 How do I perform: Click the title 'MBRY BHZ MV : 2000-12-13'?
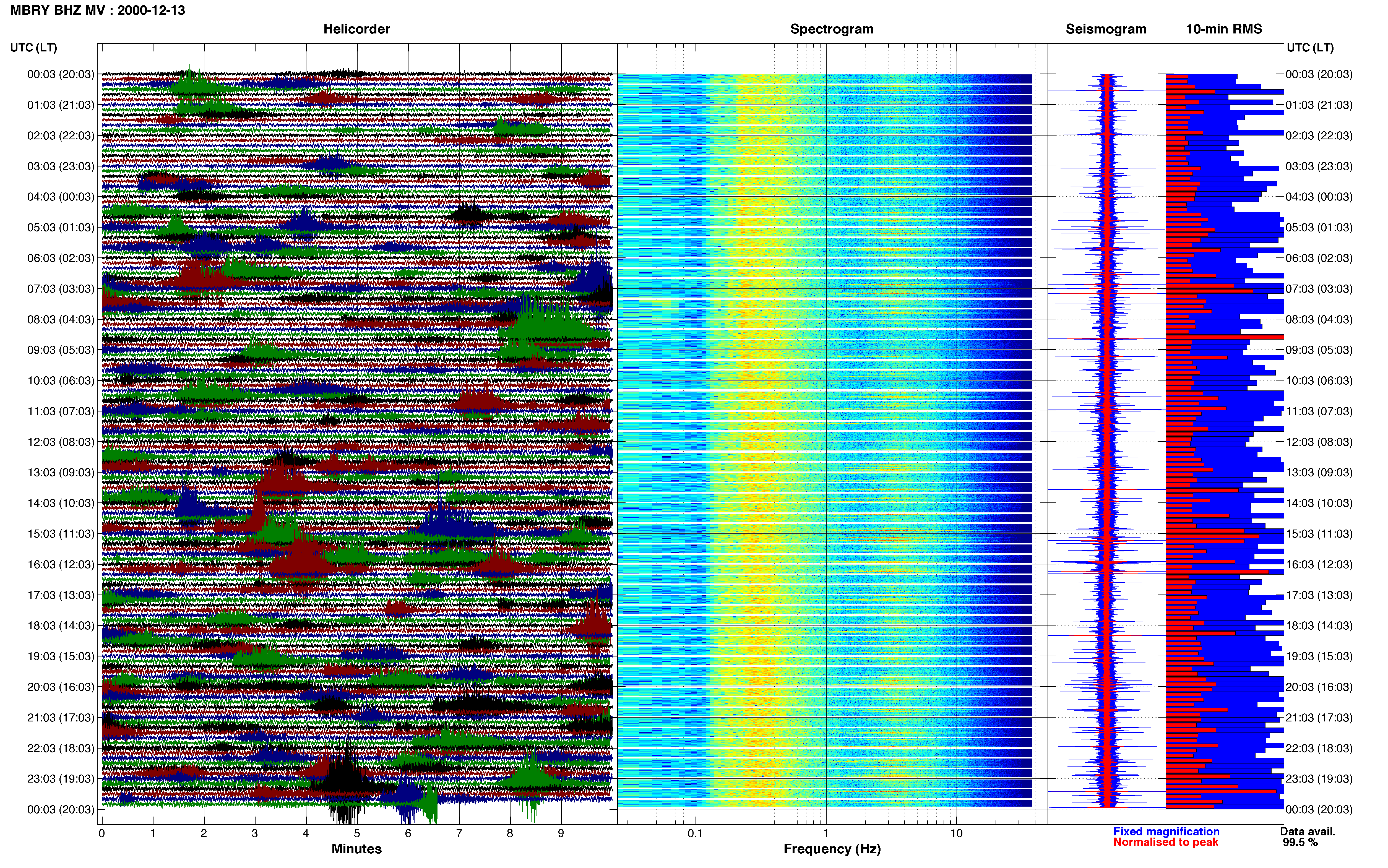[x=98, y=10]
